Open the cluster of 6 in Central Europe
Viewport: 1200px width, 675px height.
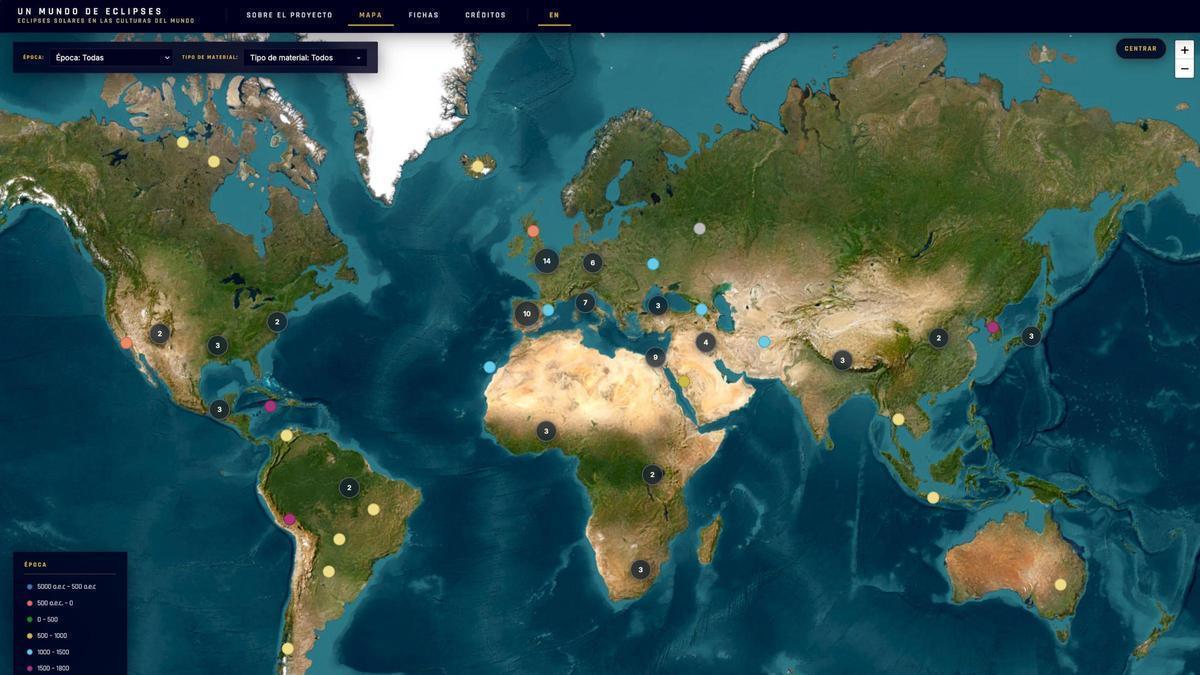click(x=593, y=263)
